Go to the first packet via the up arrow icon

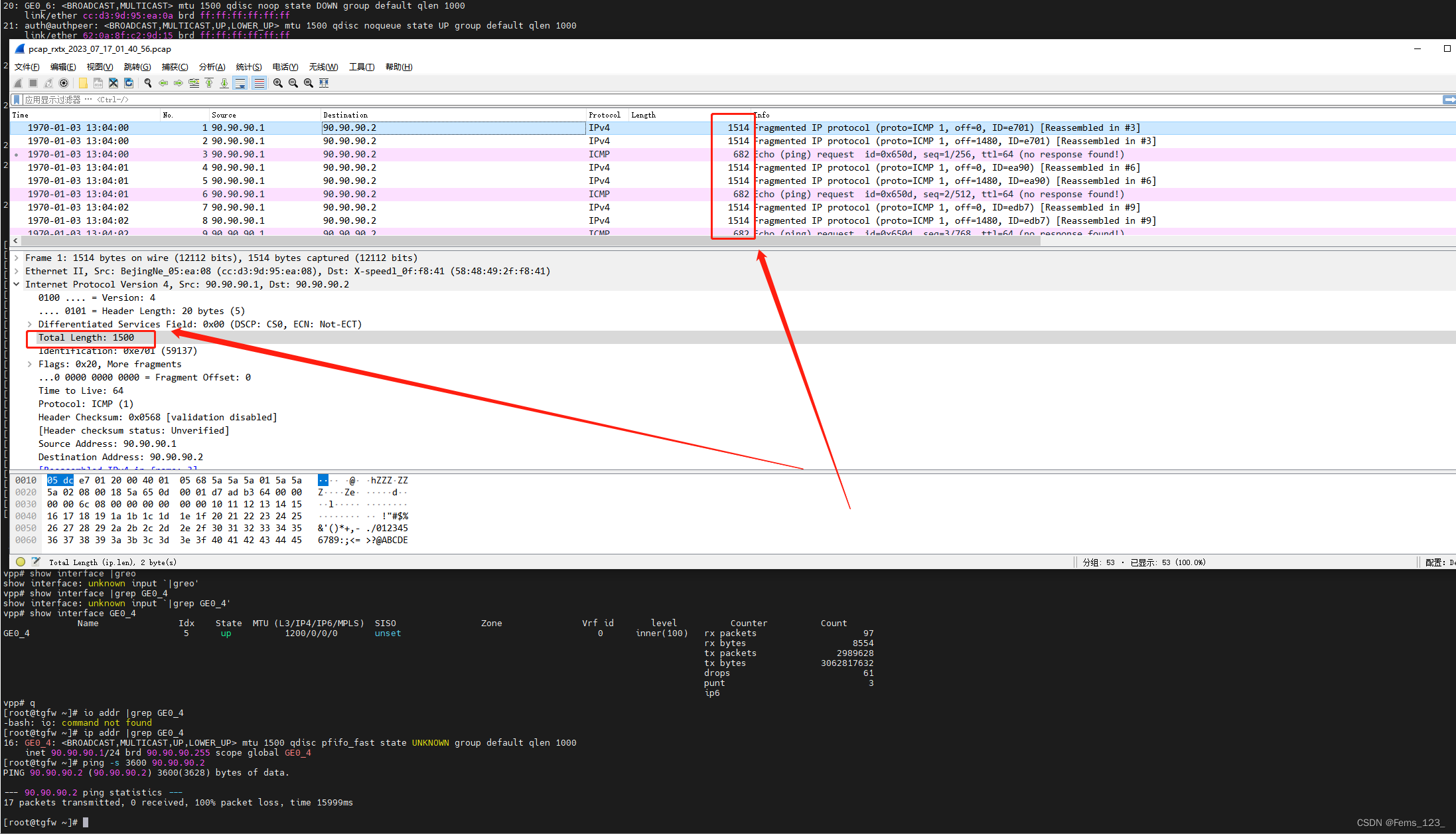[x=209, y=83]
